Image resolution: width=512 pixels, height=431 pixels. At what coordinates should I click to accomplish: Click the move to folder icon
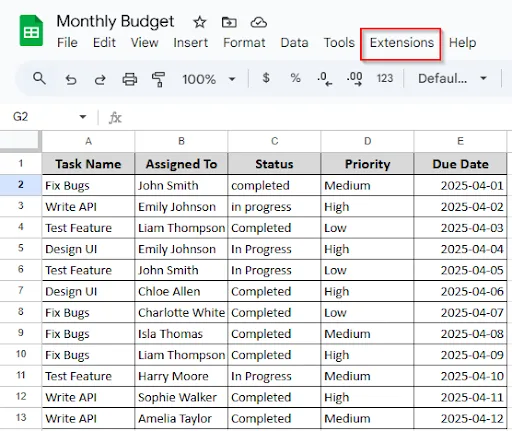point(229,22)
